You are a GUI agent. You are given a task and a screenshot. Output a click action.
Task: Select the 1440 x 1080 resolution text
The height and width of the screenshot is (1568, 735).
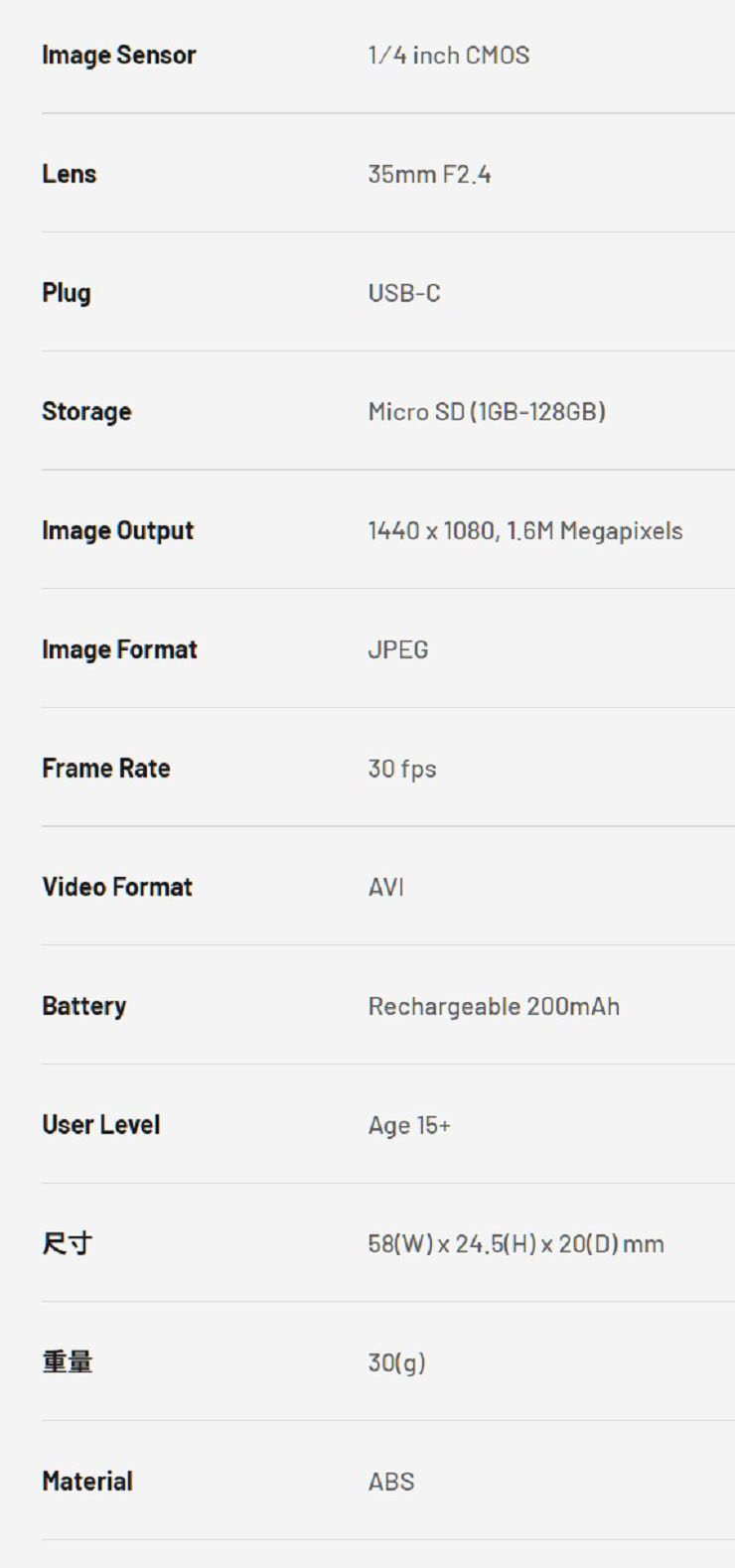click(x=431, y=530)
